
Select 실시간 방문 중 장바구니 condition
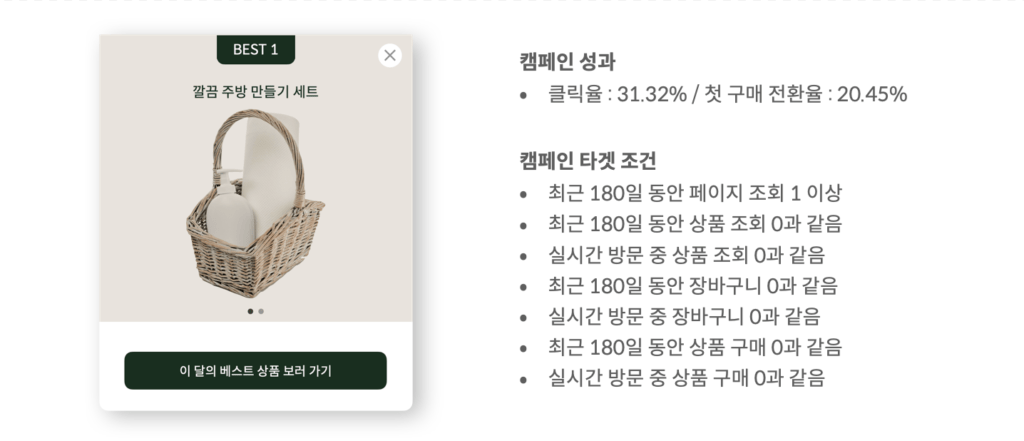coord(684,316)
